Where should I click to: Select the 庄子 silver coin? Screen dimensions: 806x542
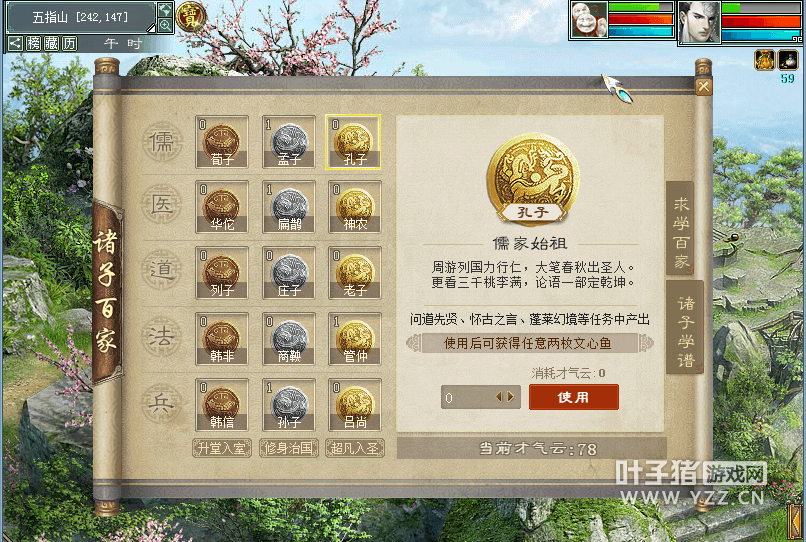[x=289, y=273]
